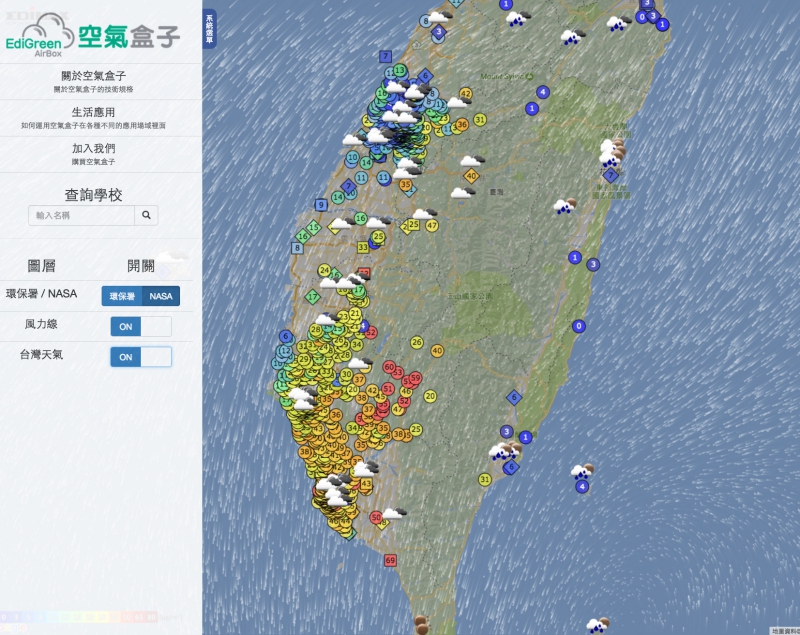Select the red circle marker 60

tap(389, 367)
